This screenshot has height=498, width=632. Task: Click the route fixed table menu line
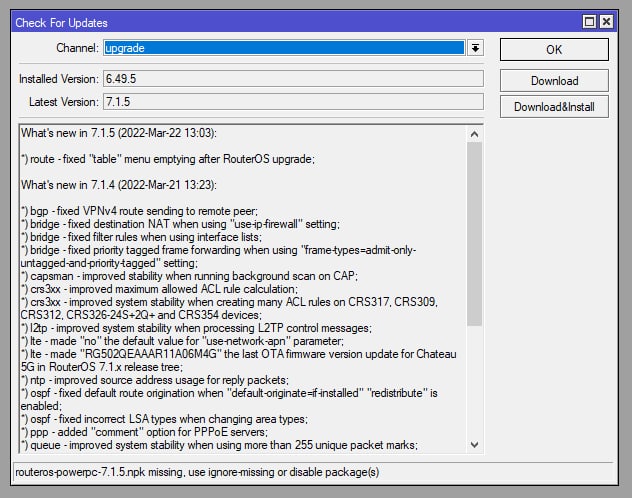click(x=168, y=159)
